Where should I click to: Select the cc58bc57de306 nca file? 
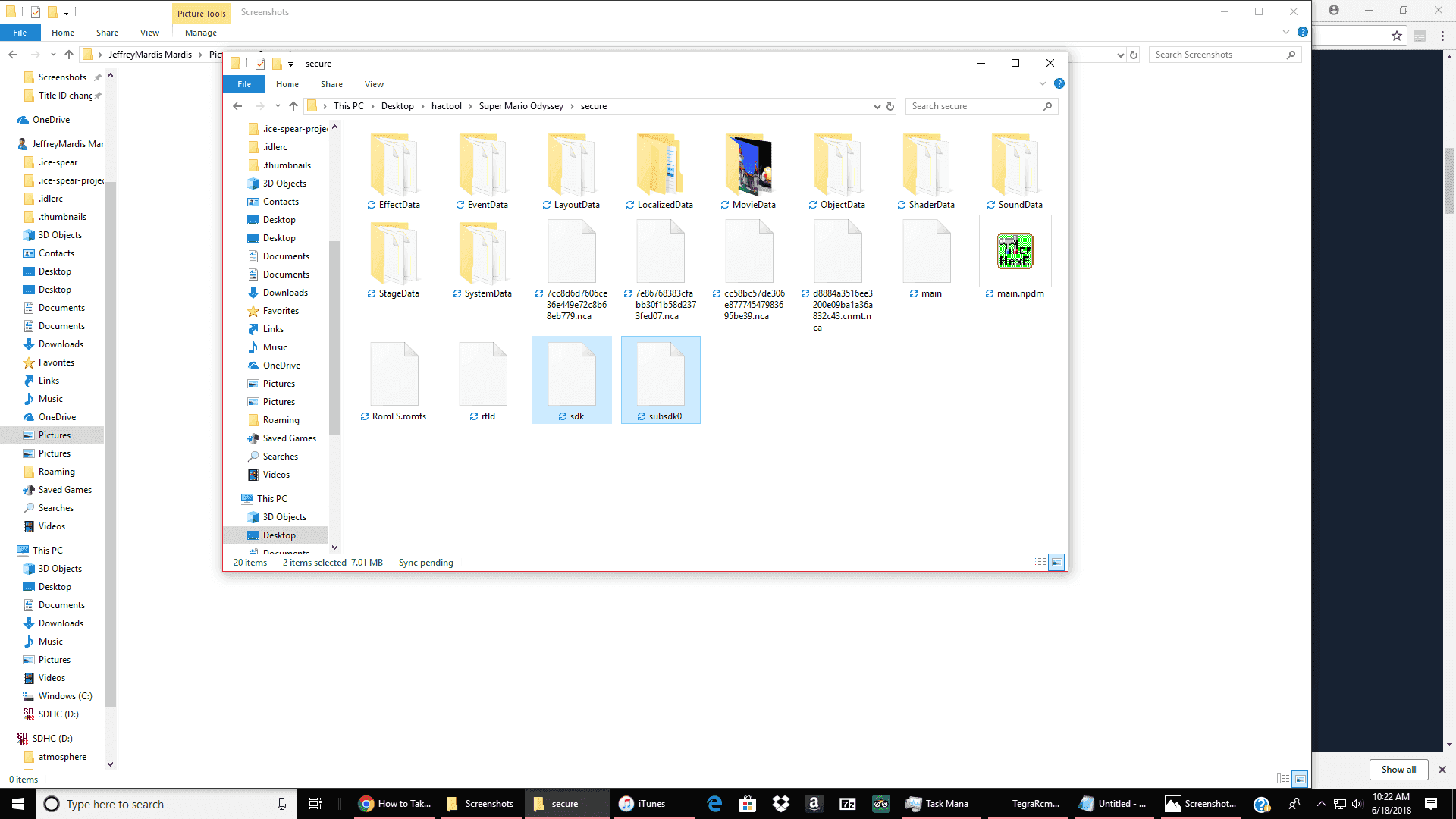click(x=748, y=271)
